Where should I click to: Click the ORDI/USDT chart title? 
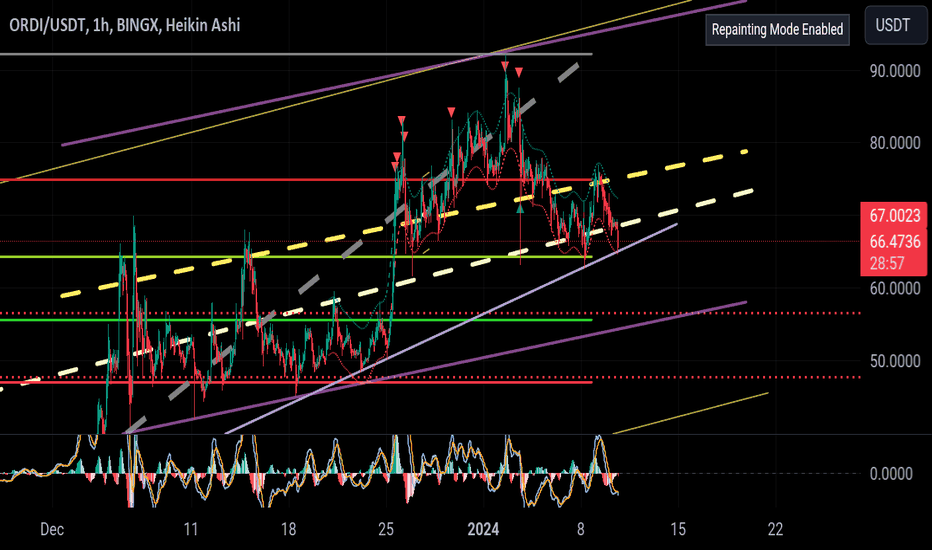point(124,25)
